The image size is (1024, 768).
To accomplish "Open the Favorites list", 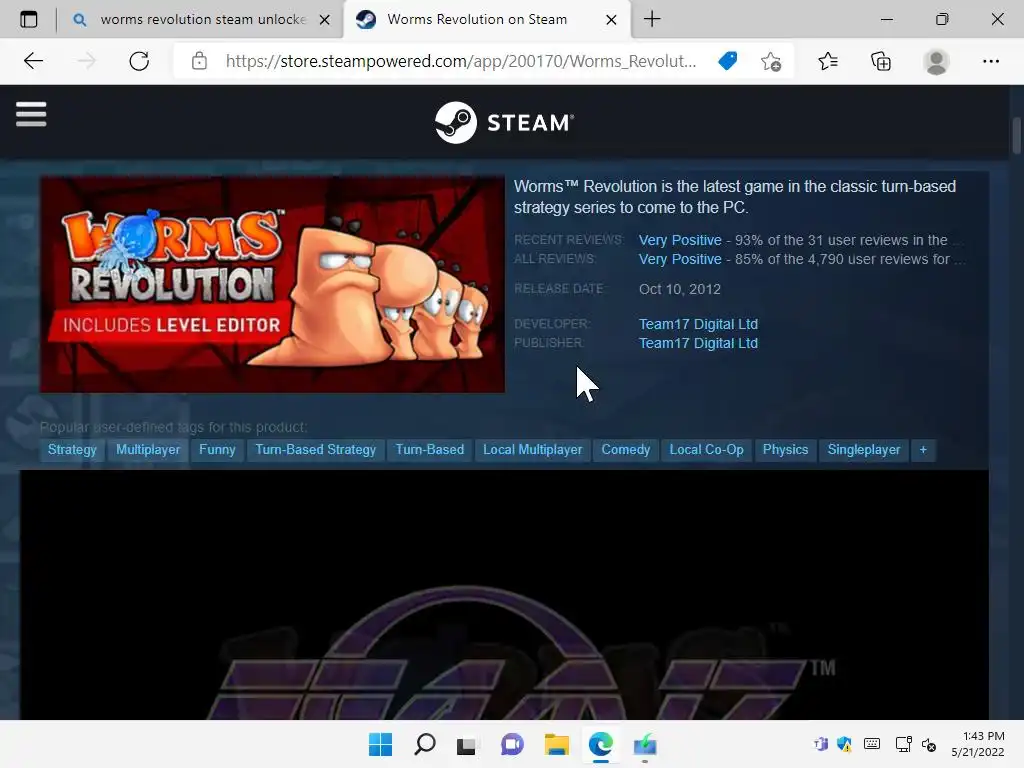I will coord(827,61).
